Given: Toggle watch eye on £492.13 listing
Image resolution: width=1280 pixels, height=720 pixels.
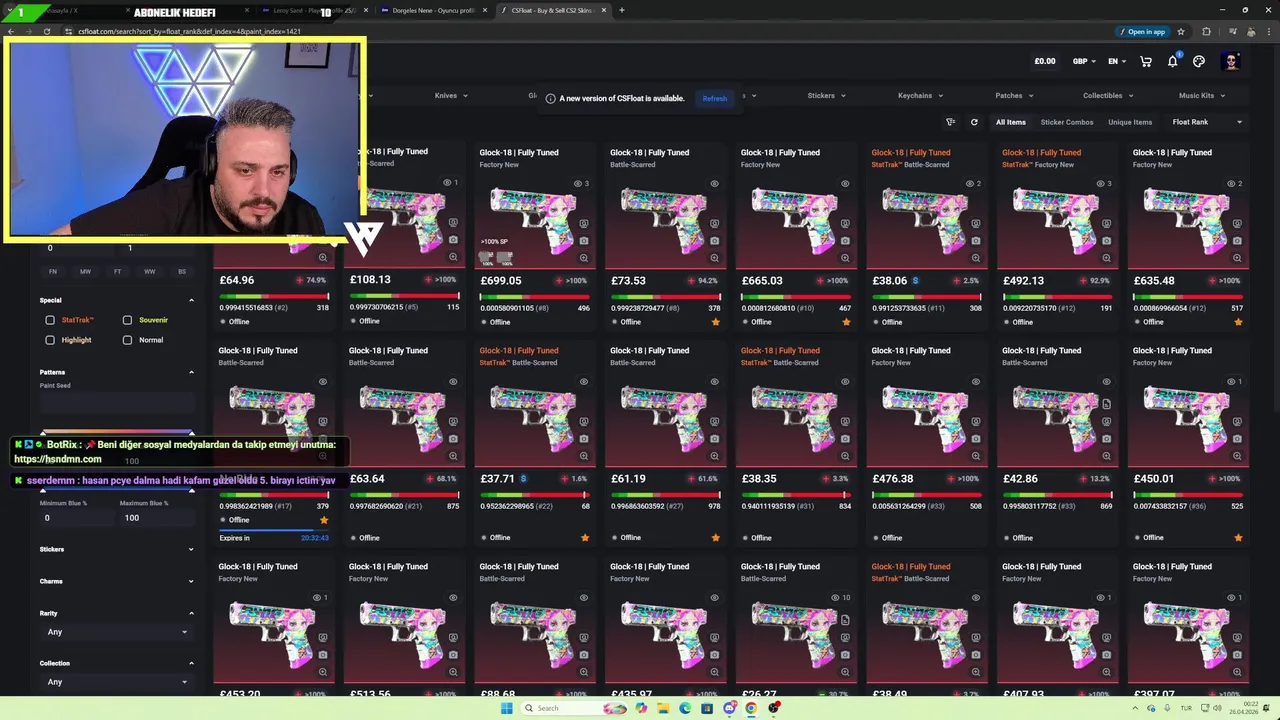Looking at the screenshot, I should tap(1102, 183).
